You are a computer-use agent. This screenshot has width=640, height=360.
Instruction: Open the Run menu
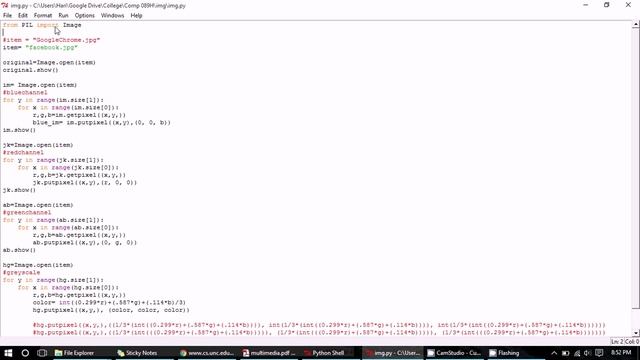(x=63, y=16)
